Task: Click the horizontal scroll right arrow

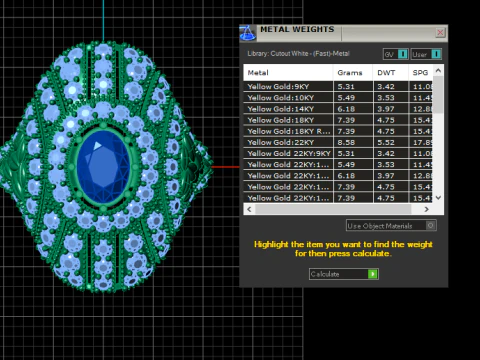Action: click(x=427, y=209)
